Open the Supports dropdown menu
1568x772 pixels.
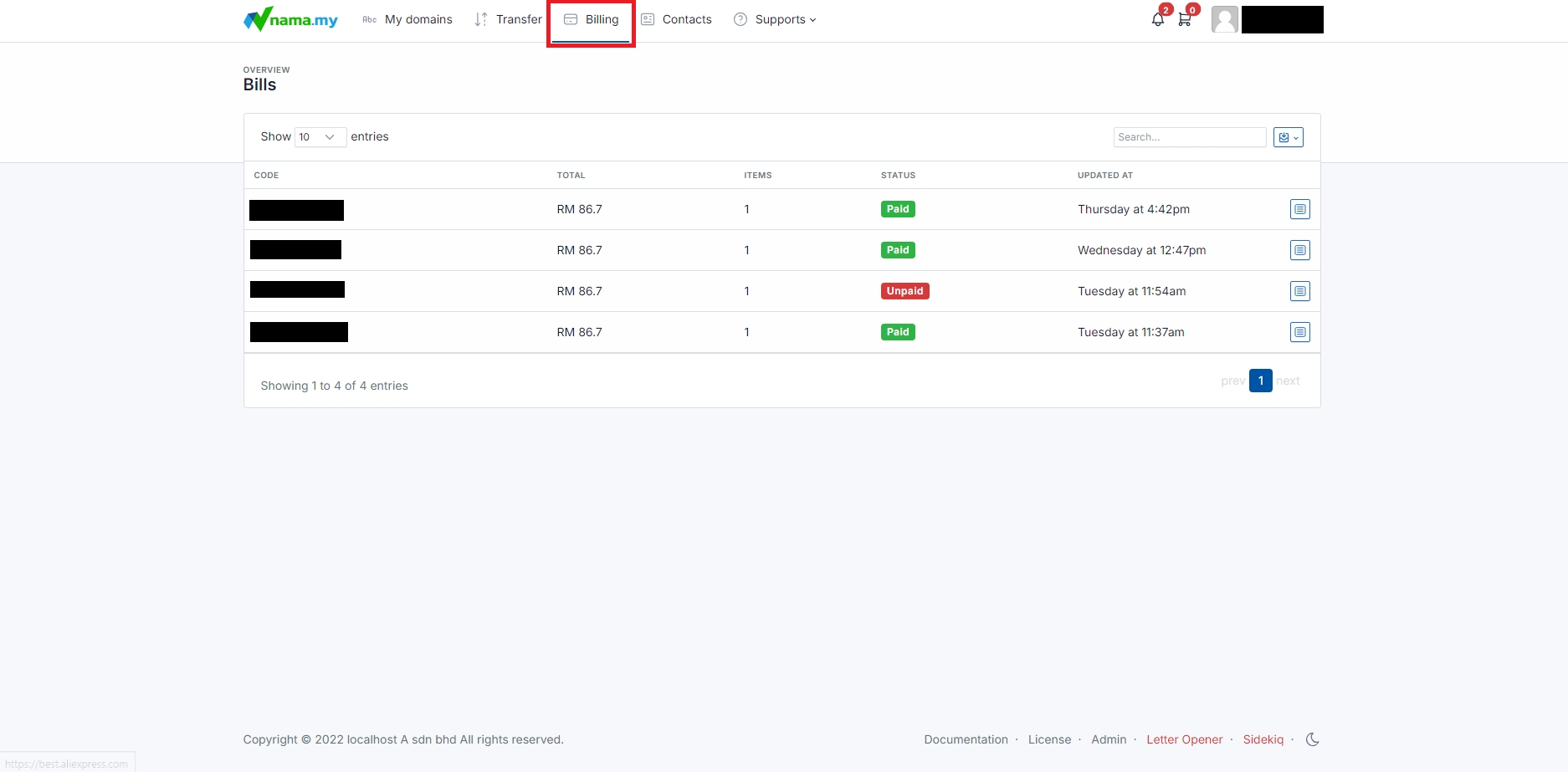775,19
